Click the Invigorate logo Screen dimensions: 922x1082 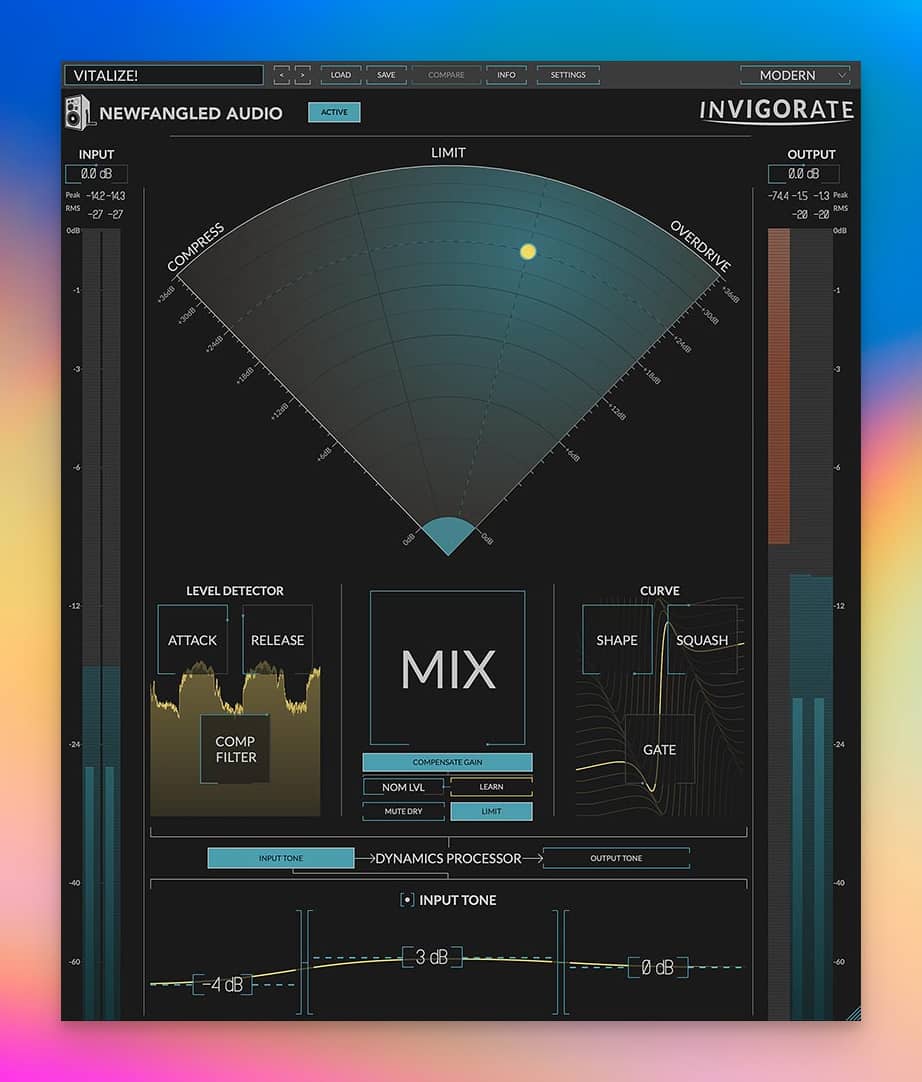click(776, 110)
